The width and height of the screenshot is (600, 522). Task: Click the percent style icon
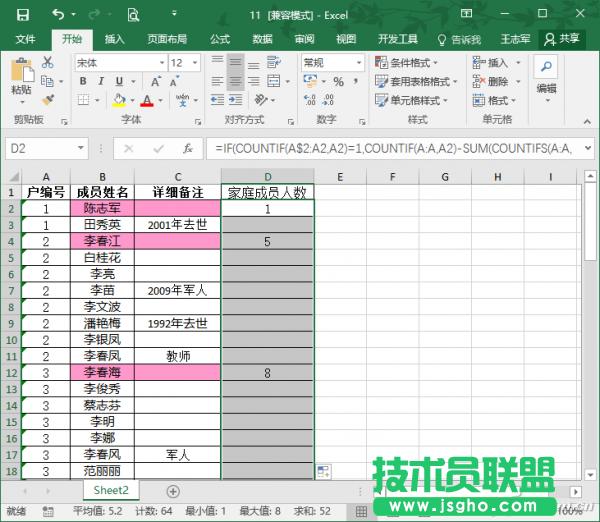[x=338, y=82]
